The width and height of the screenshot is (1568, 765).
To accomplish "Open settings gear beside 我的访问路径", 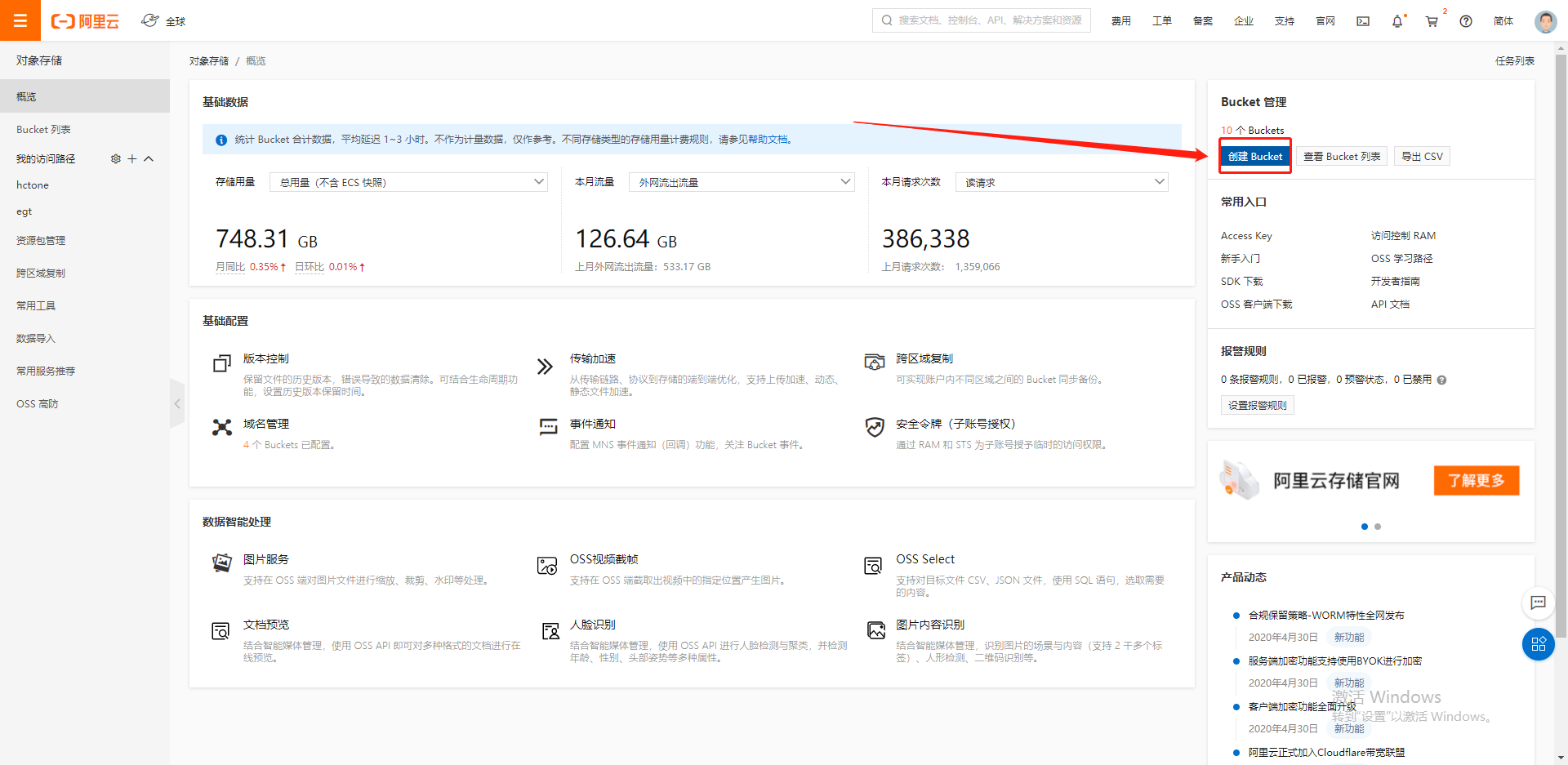I will coord(115,159).
